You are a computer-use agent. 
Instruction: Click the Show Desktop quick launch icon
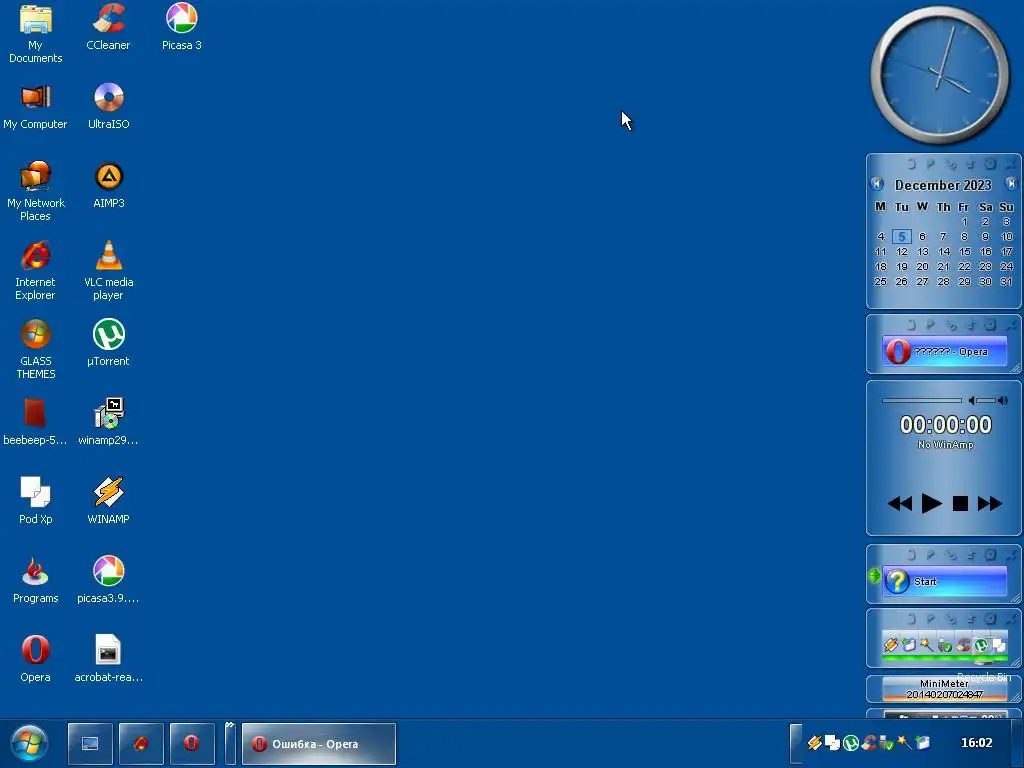click(x=90, y=743)
